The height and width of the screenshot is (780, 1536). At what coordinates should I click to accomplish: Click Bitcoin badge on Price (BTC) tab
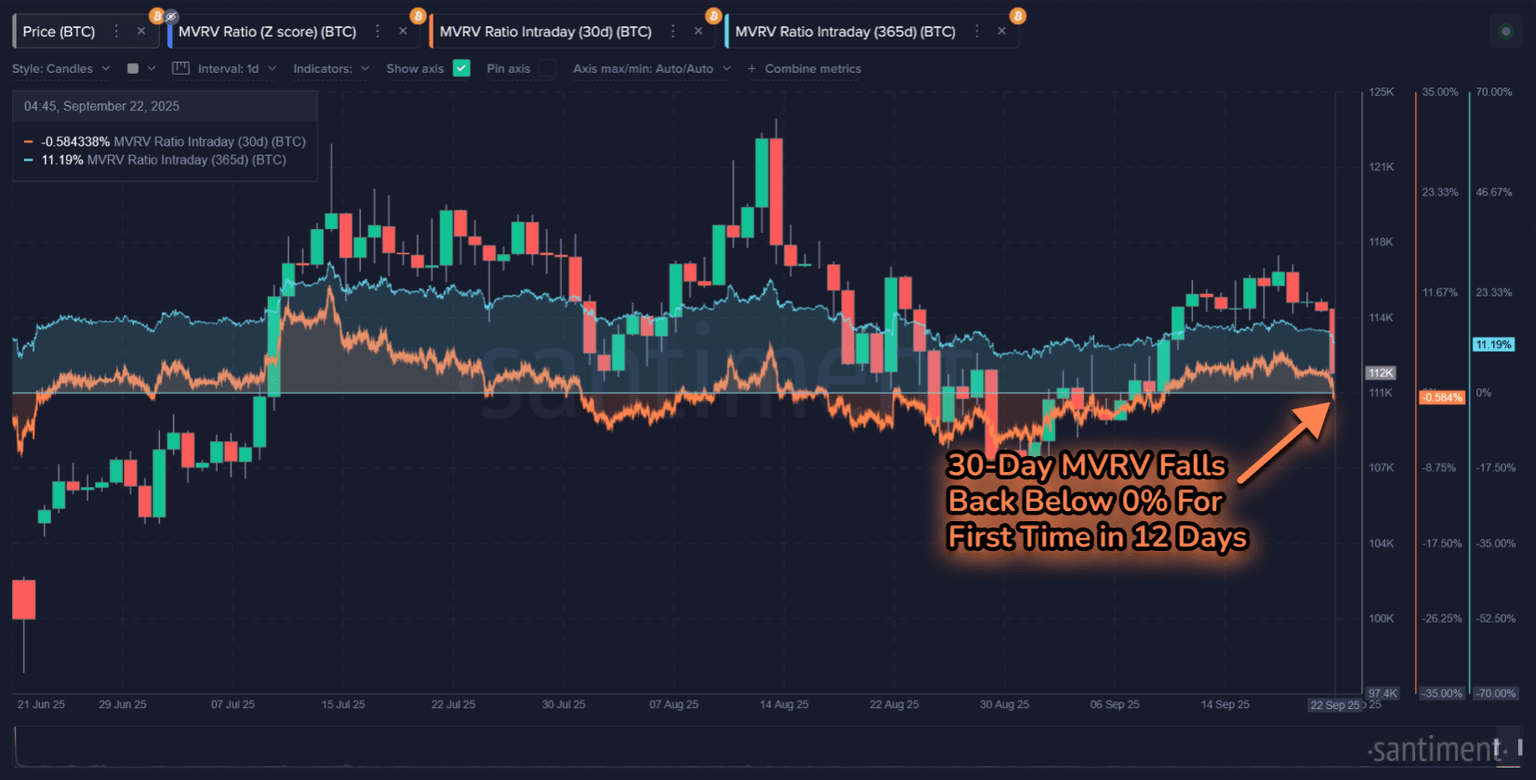pyautogui.click(x=156, y=16)
